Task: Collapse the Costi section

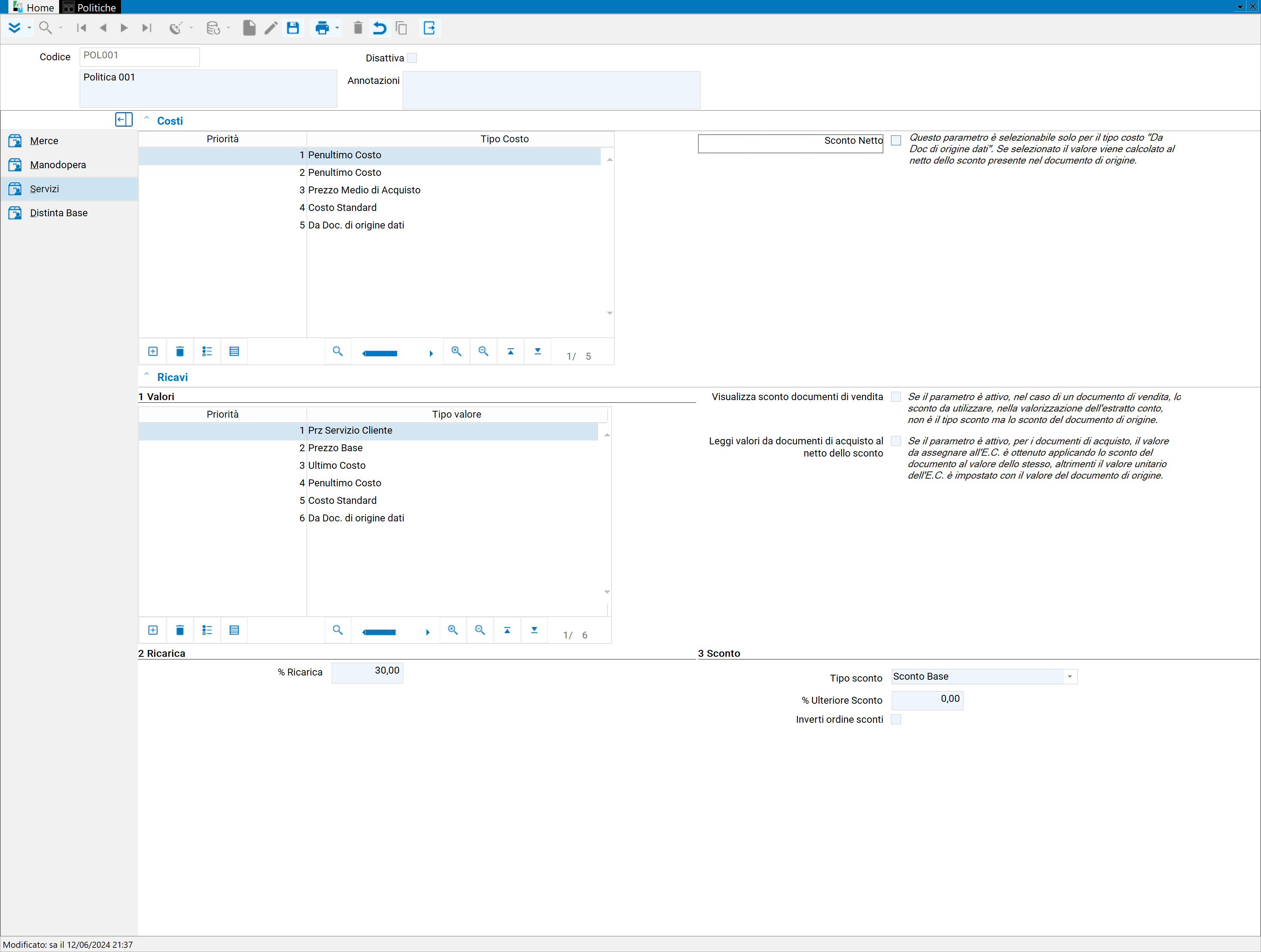Action: click(146, 119)
